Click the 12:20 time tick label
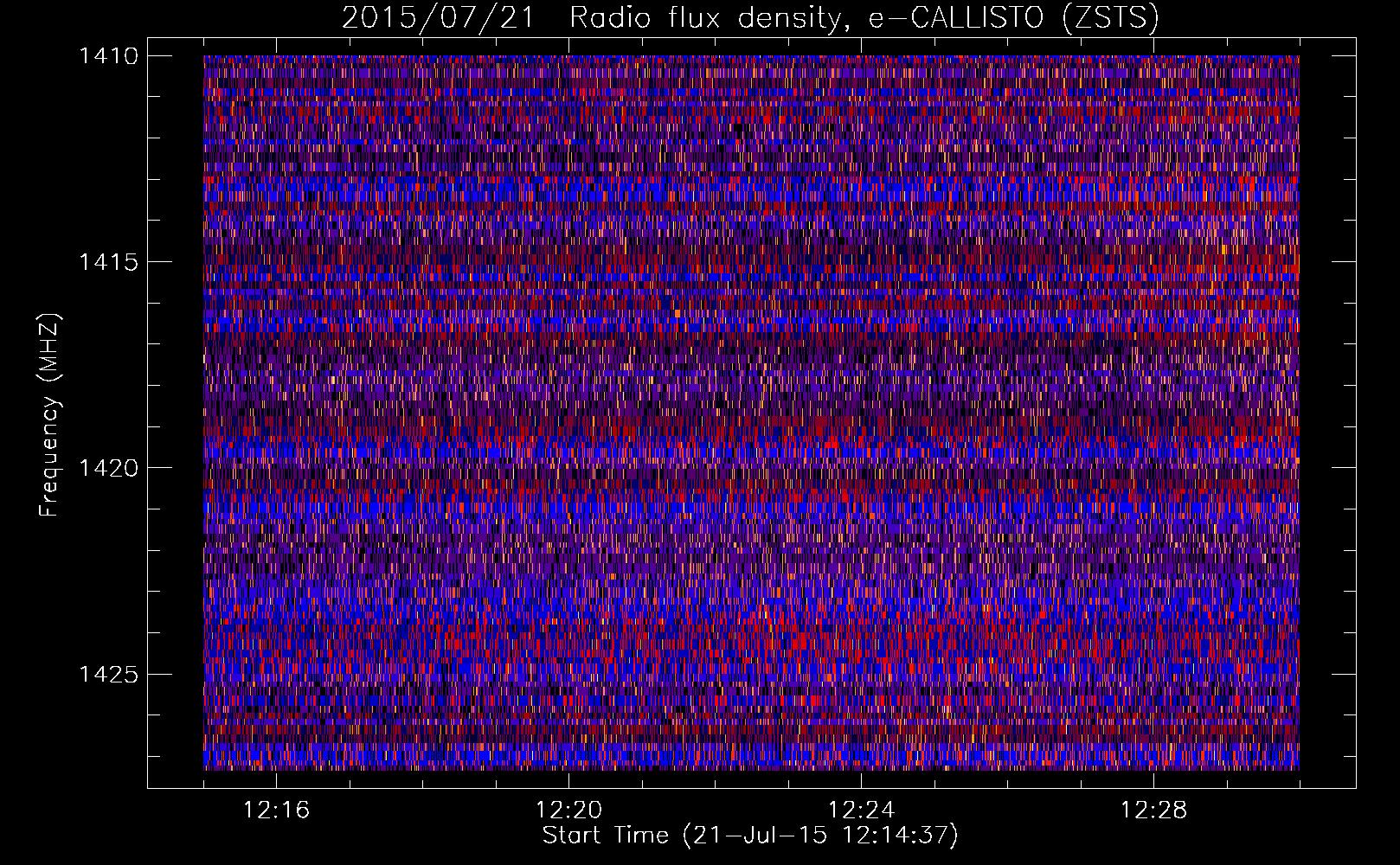The image size is (1400, 865). pos(568,811)
